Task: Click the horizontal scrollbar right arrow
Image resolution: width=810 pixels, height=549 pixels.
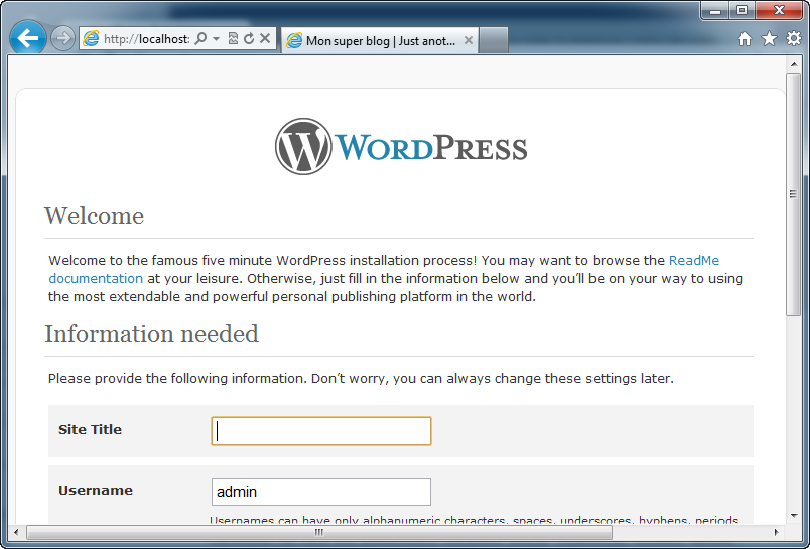Action: pyautogui.click(x=776, y=532)
